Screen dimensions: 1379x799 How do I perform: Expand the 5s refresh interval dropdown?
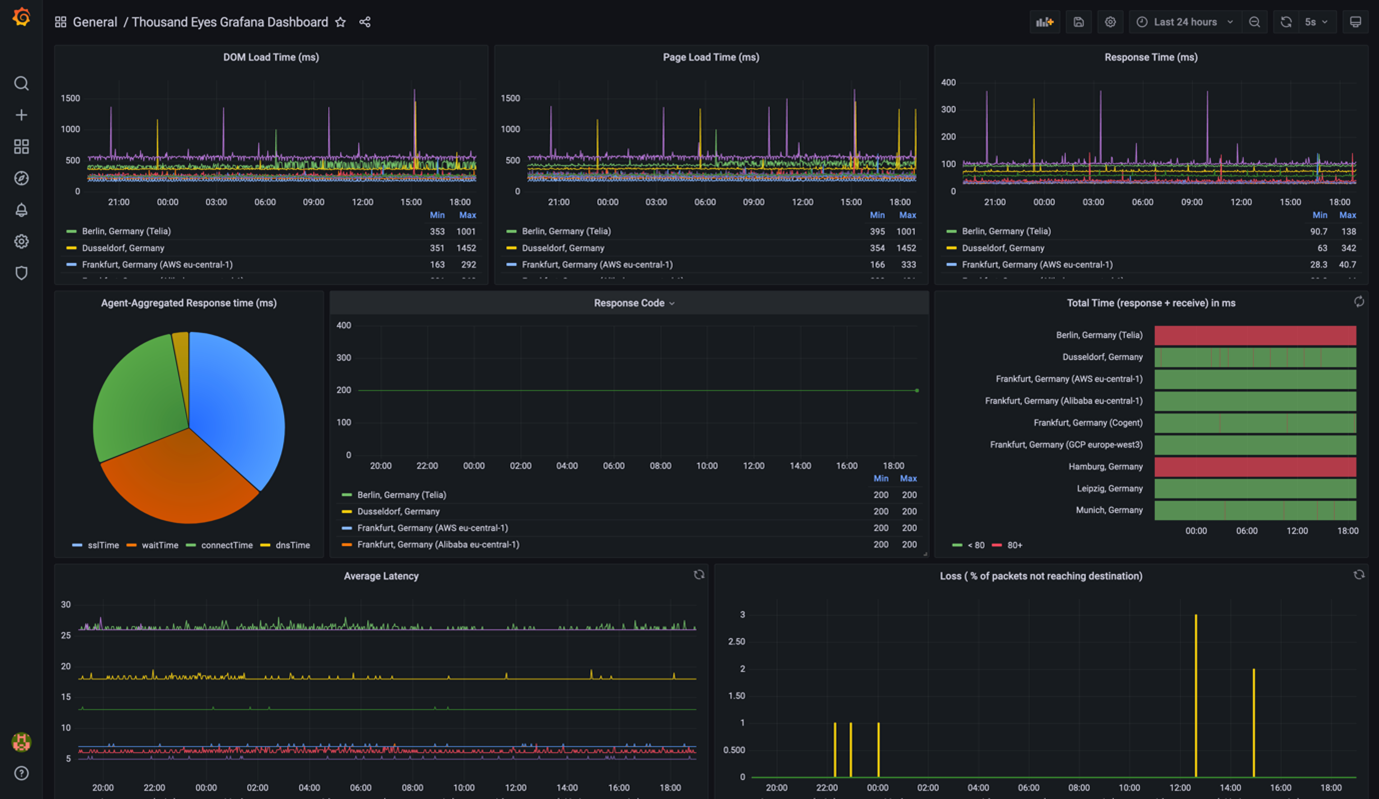1316,22
